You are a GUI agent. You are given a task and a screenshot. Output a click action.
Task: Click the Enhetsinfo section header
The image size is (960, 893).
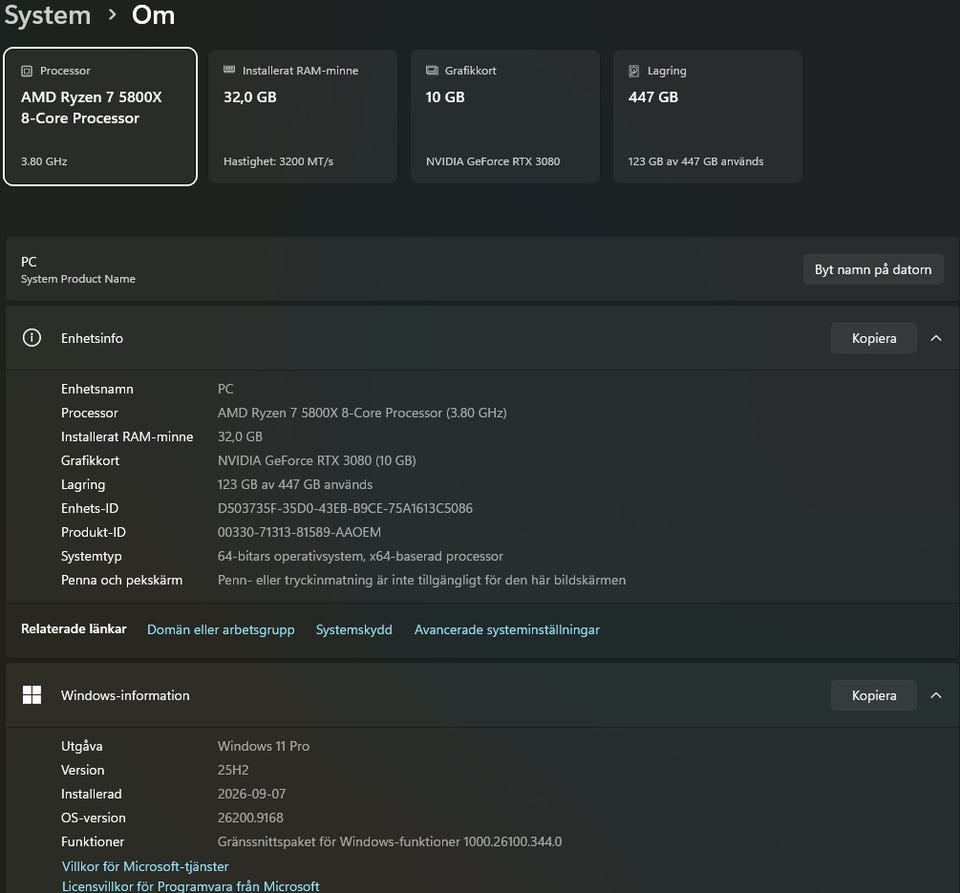point(481,338)
